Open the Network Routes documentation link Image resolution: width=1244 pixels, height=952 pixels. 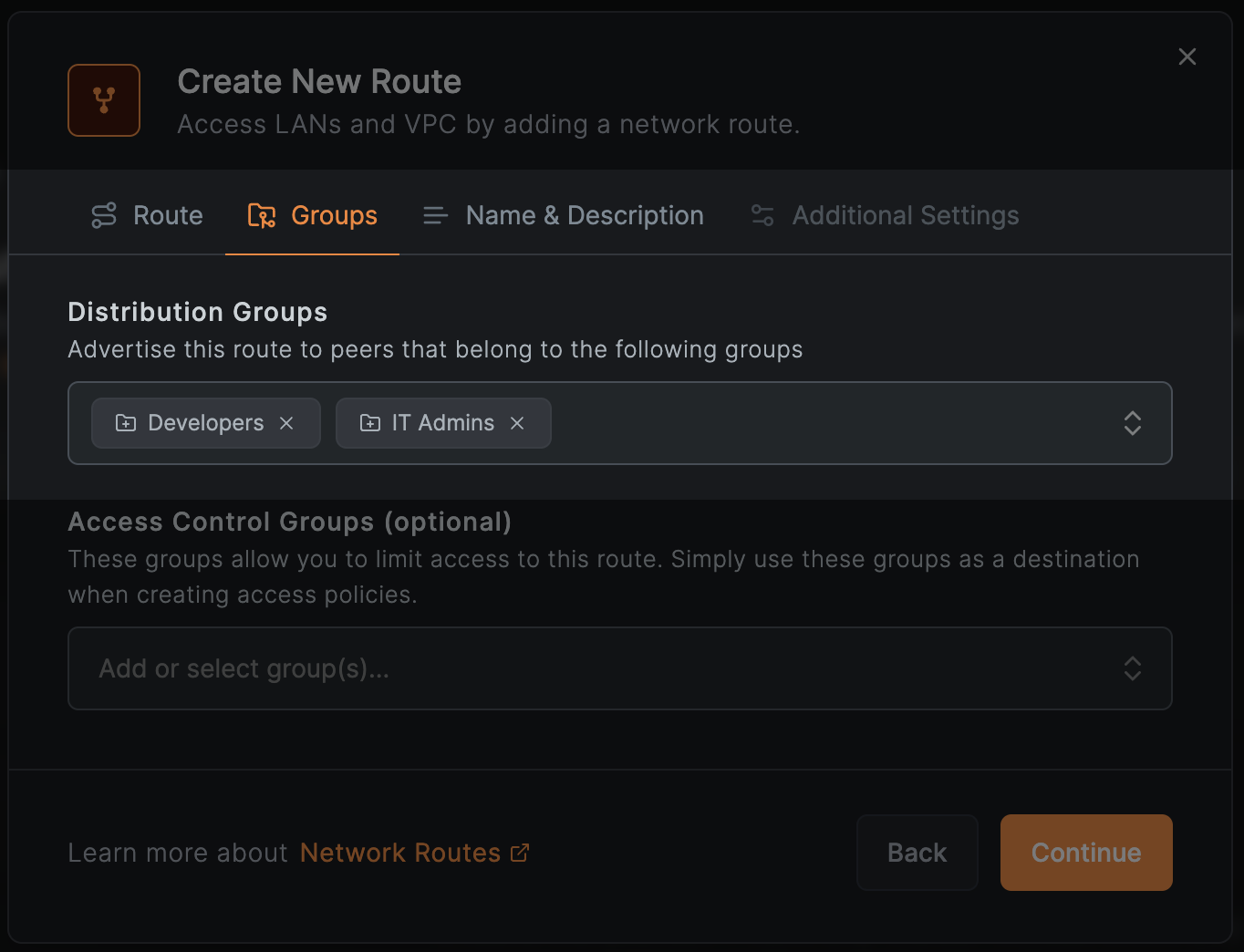(x=401, y=852)
